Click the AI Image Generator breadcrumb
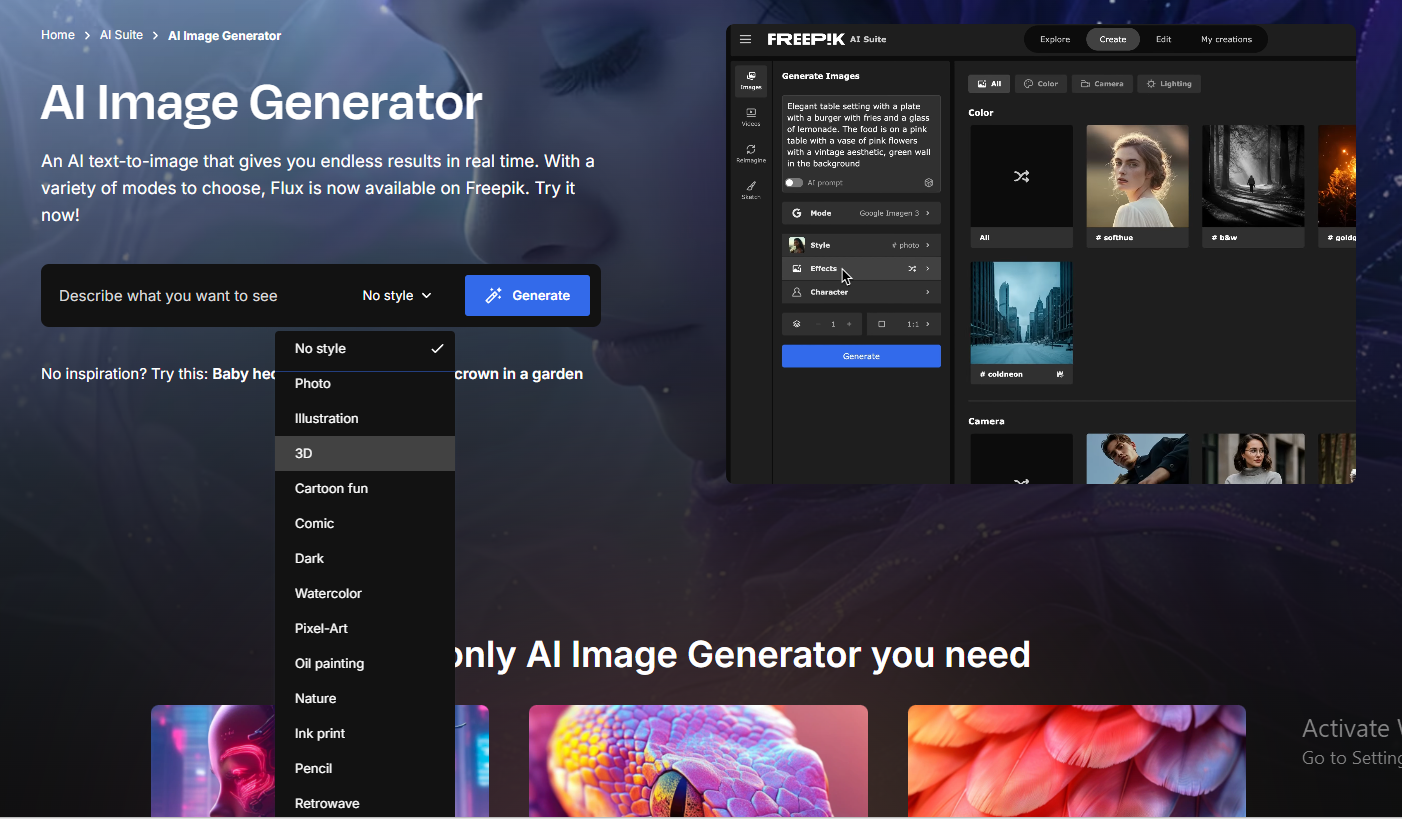This screenshot has width=1402, height=819. 224,35
